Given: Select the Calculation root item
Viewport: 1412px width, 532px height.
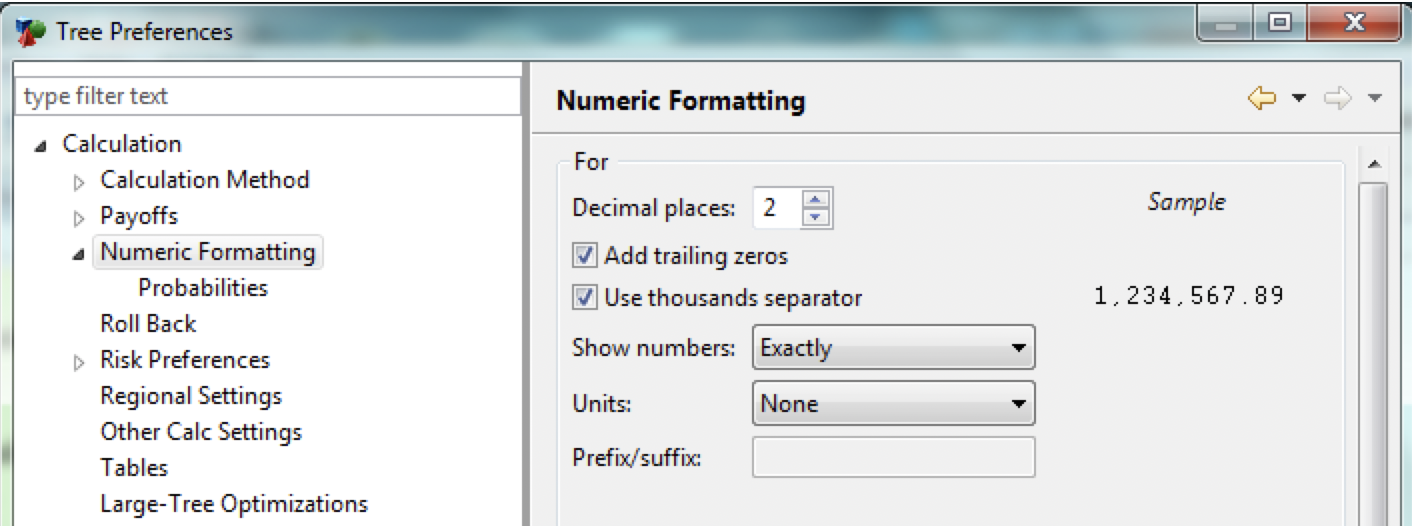Looking at the screenshot, I should pos(122,144).
